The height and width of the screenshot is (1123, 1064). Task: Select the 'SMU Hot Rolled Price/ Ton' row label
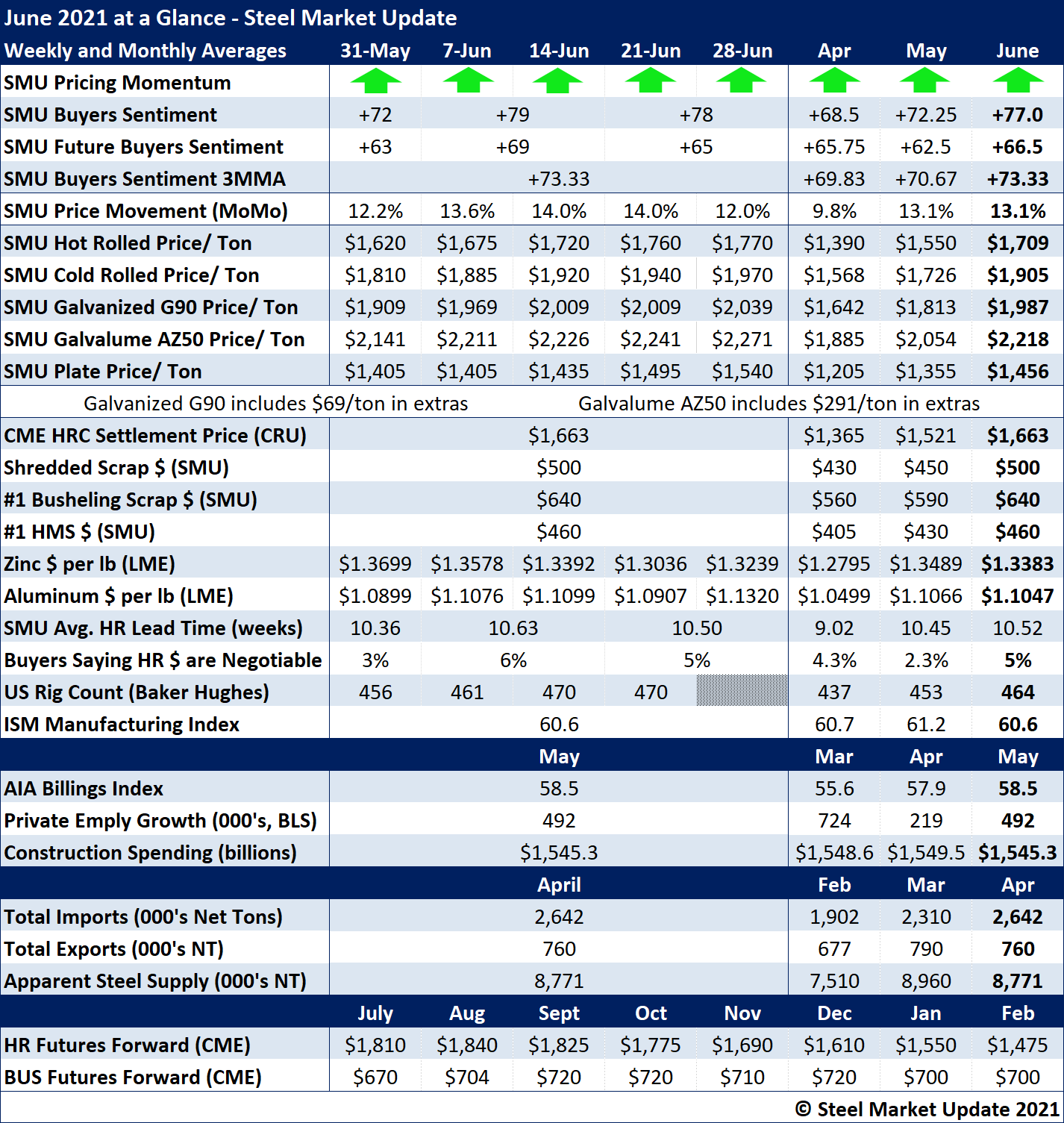coord(128,243)
